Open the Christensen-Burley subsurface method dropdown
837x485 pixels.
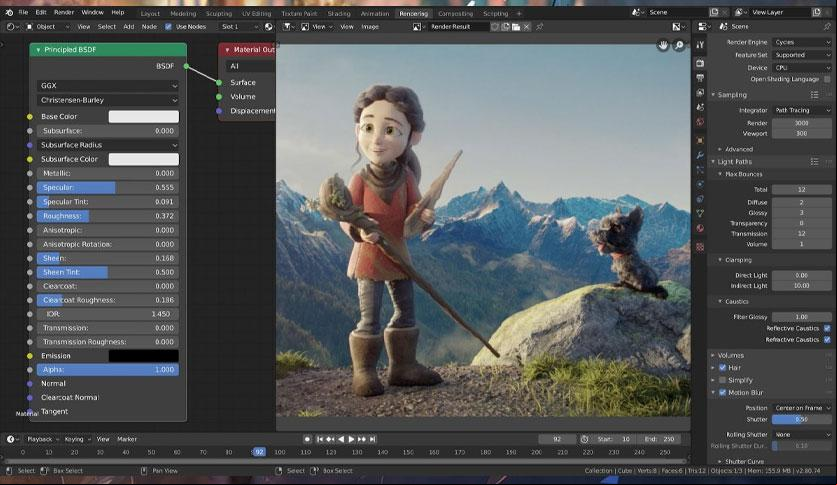(108, 100)
